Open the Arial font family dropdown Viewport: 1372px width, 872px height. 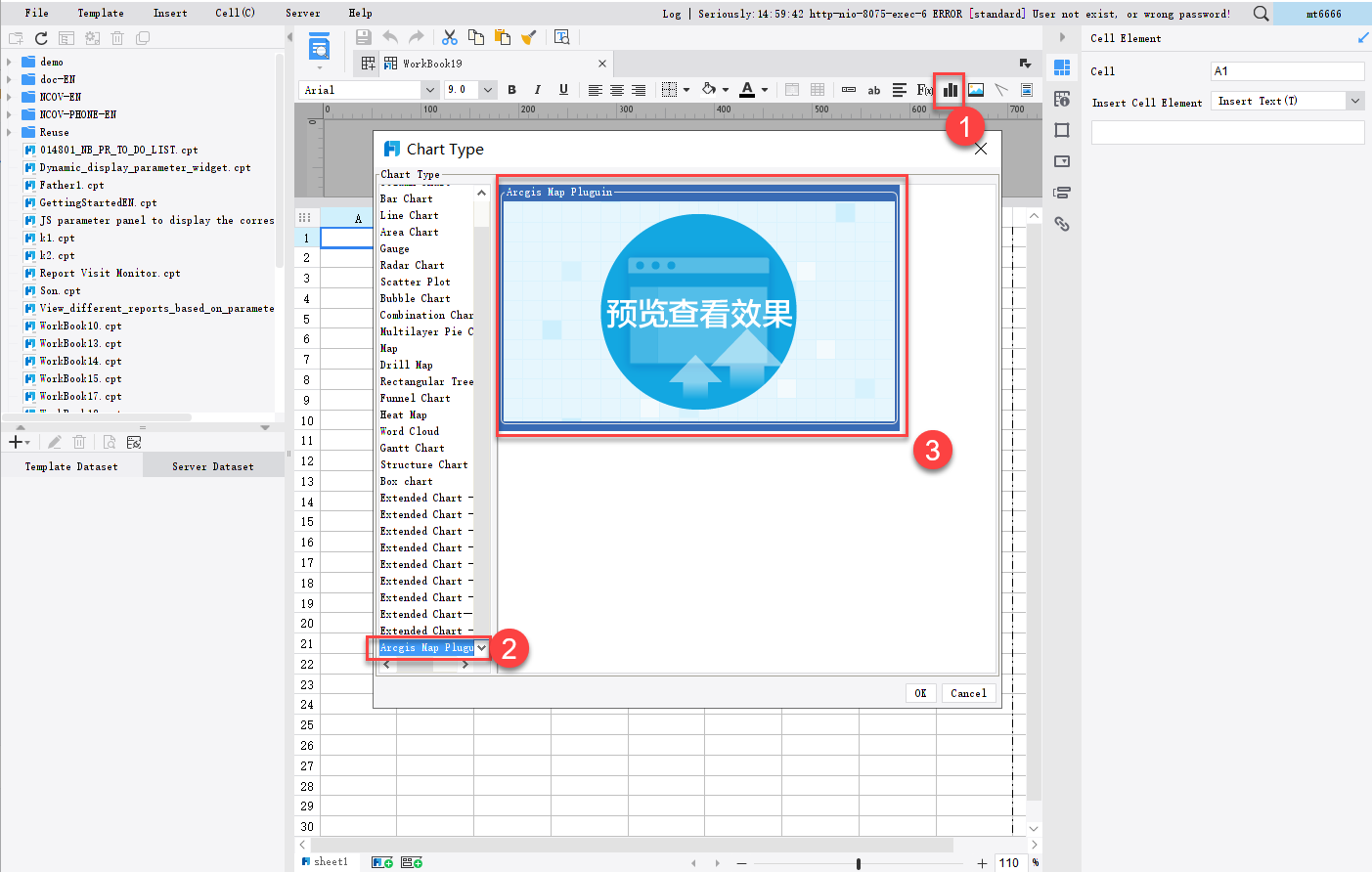[429, 89]
